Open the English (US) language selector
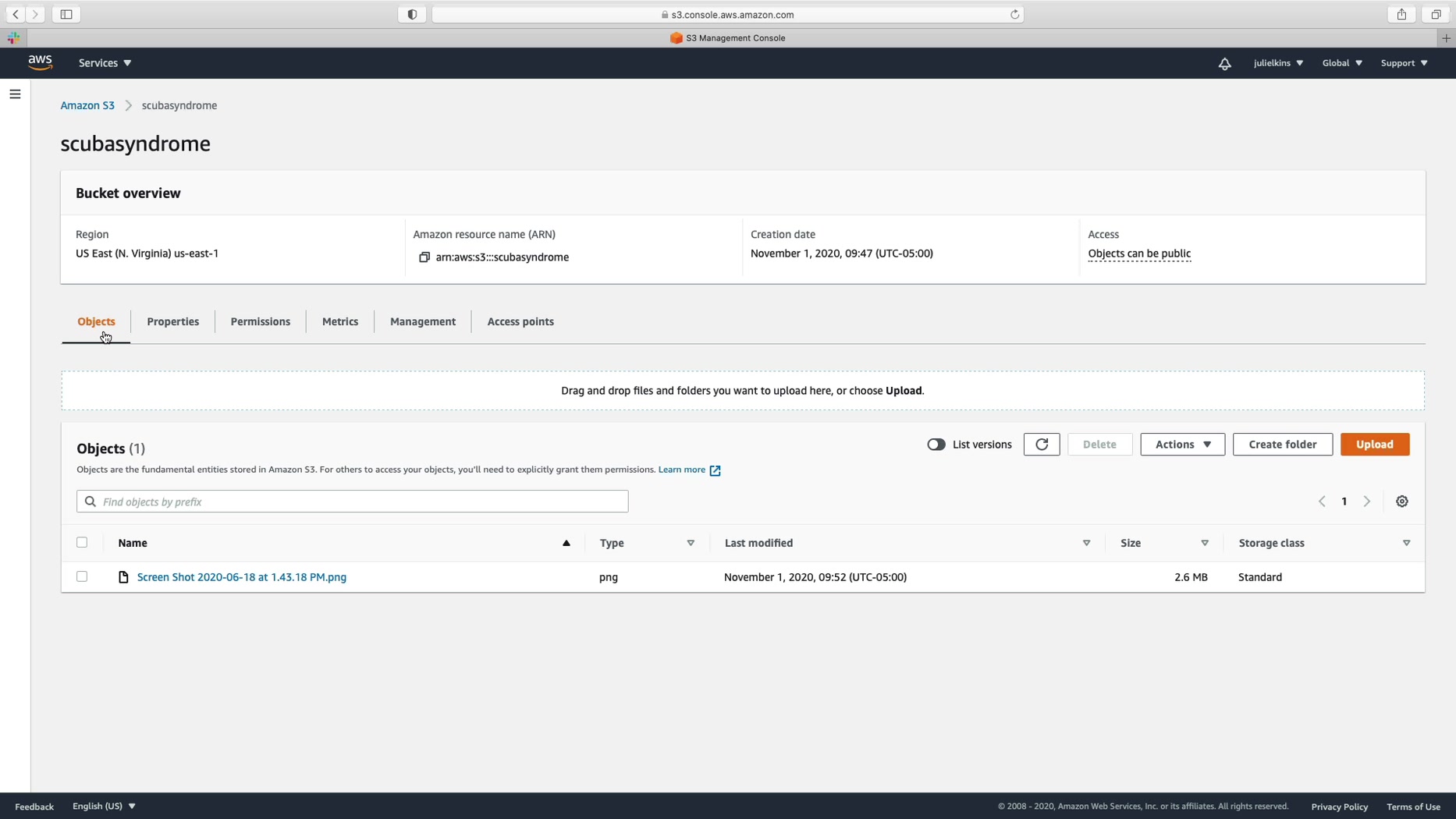Screen dimensions: 1456x819 coord(104,807)
